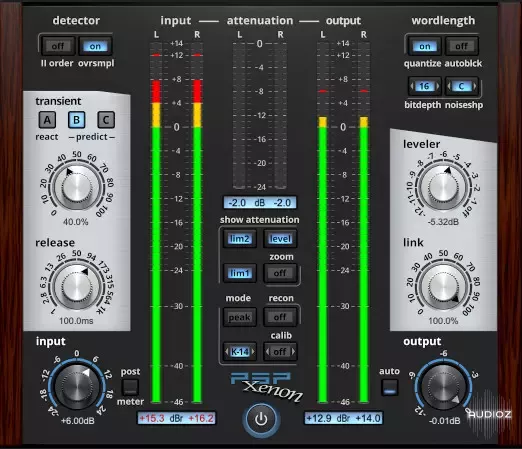522x449 pixels.
Task: Decrease bitdepth with left arrow
Action: [x=412, y=86]
